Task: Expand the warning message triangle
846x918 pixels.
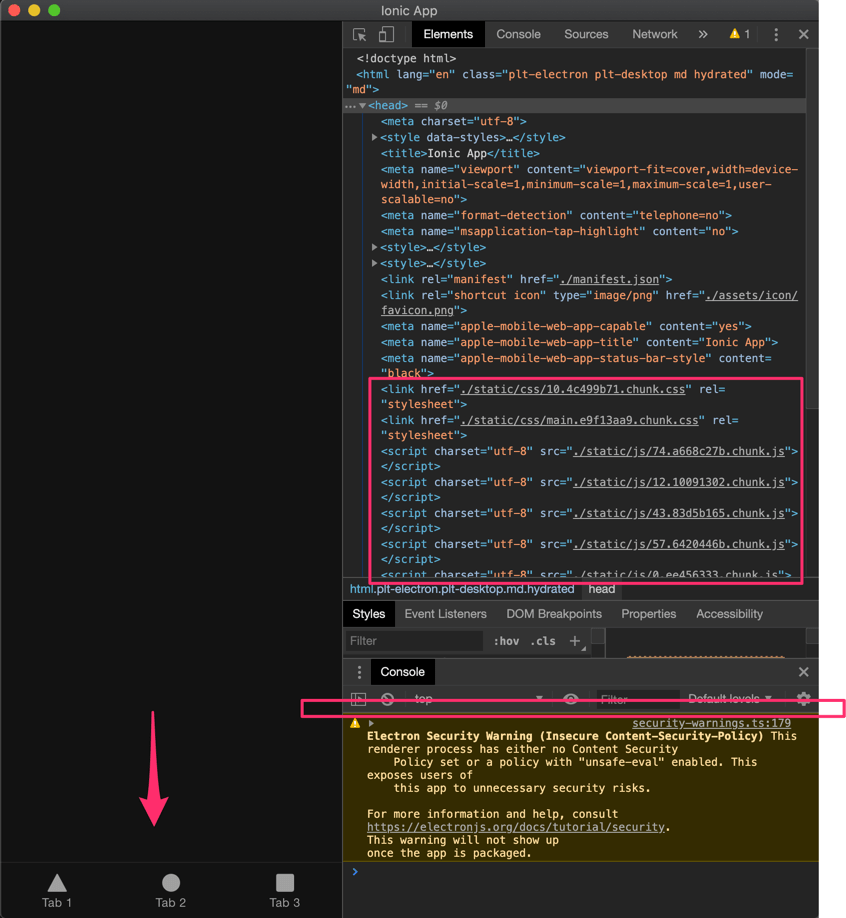Action: tap(371, 724)
